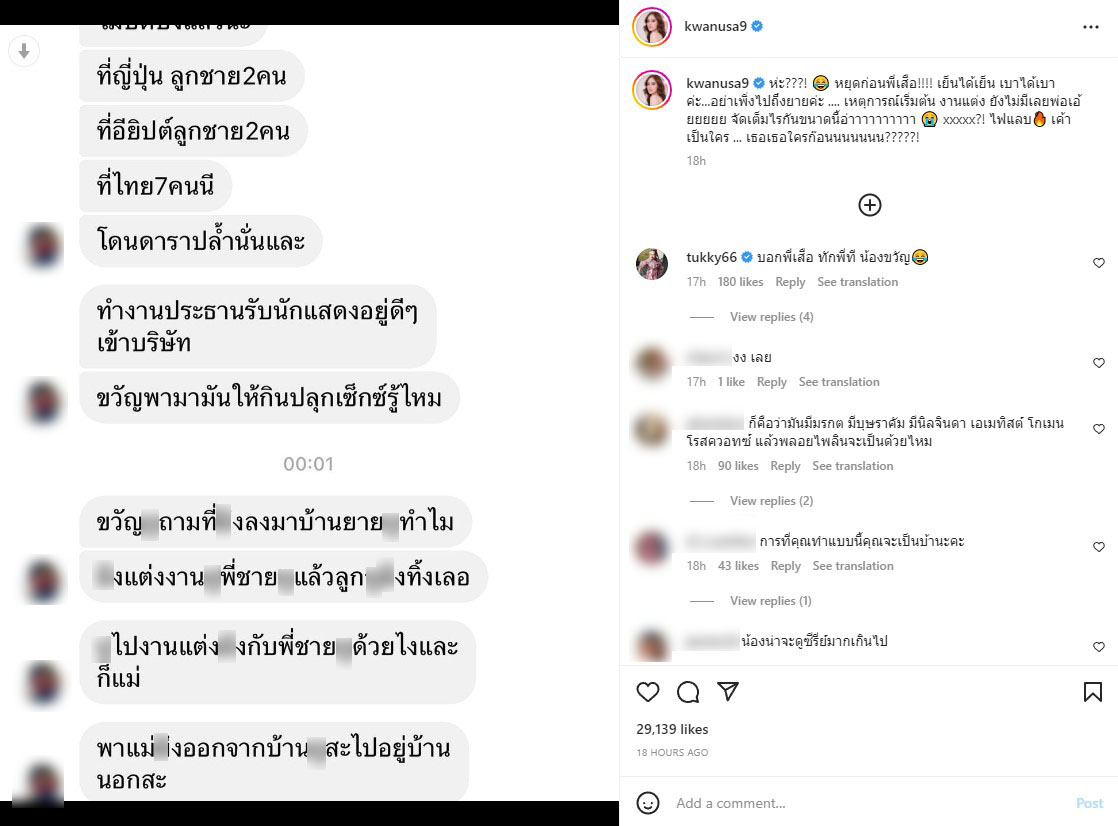Like the 'น้องน่าจะดูซีรีย์มากเกินไป' comment
The height and width of the screenshot is (826, 1118).
pyautogui.click(x=1099, y=647)
